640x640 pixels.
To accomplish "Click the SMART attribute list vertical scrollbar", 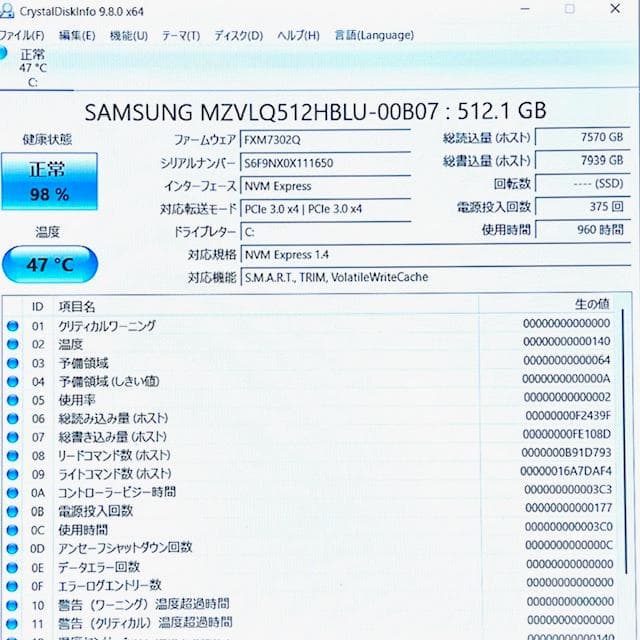I will click(624, 441).
